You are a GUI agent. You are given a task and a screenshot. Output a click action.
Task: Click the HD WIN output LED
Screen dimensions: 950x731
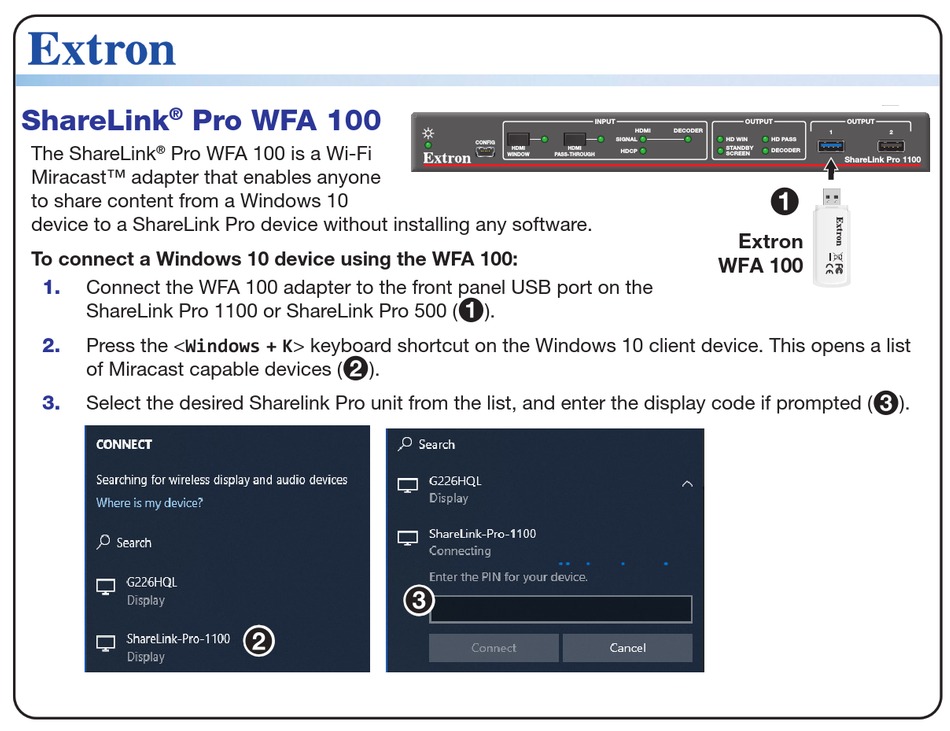point(720,139)
